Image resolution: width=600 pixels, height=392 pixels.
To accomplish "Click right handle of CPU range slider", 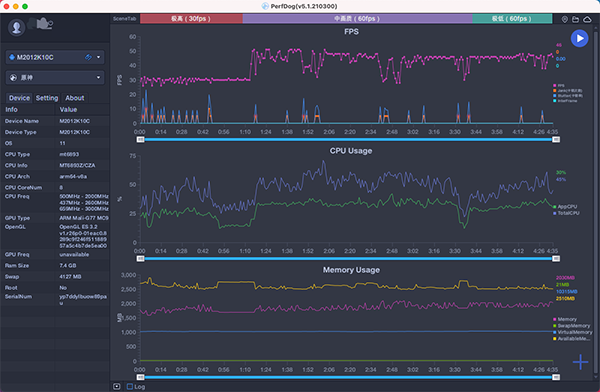I will point(556,259).
